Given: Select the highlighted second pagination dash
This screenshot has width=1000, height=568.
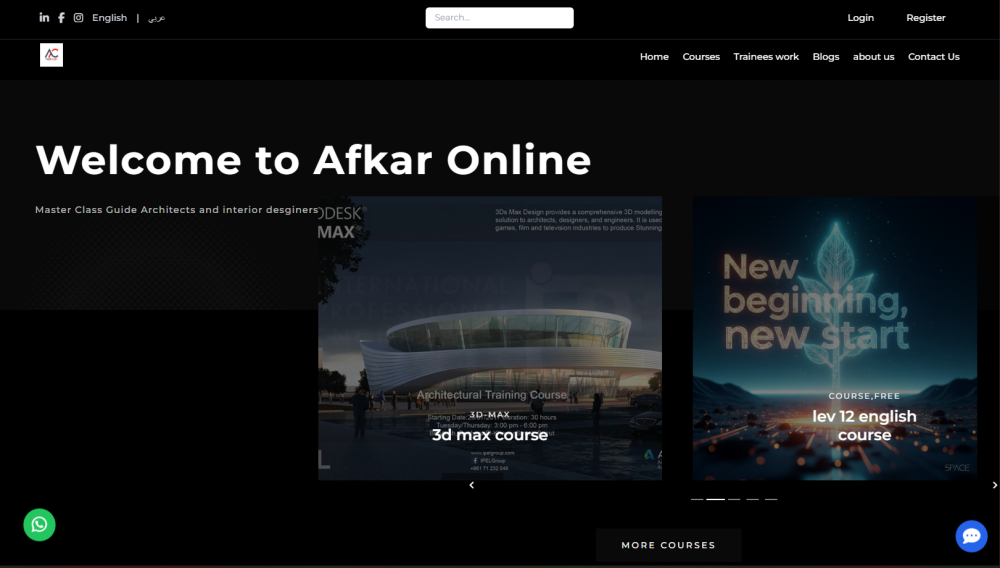Looking at the screenshot, I should [716, 499].
